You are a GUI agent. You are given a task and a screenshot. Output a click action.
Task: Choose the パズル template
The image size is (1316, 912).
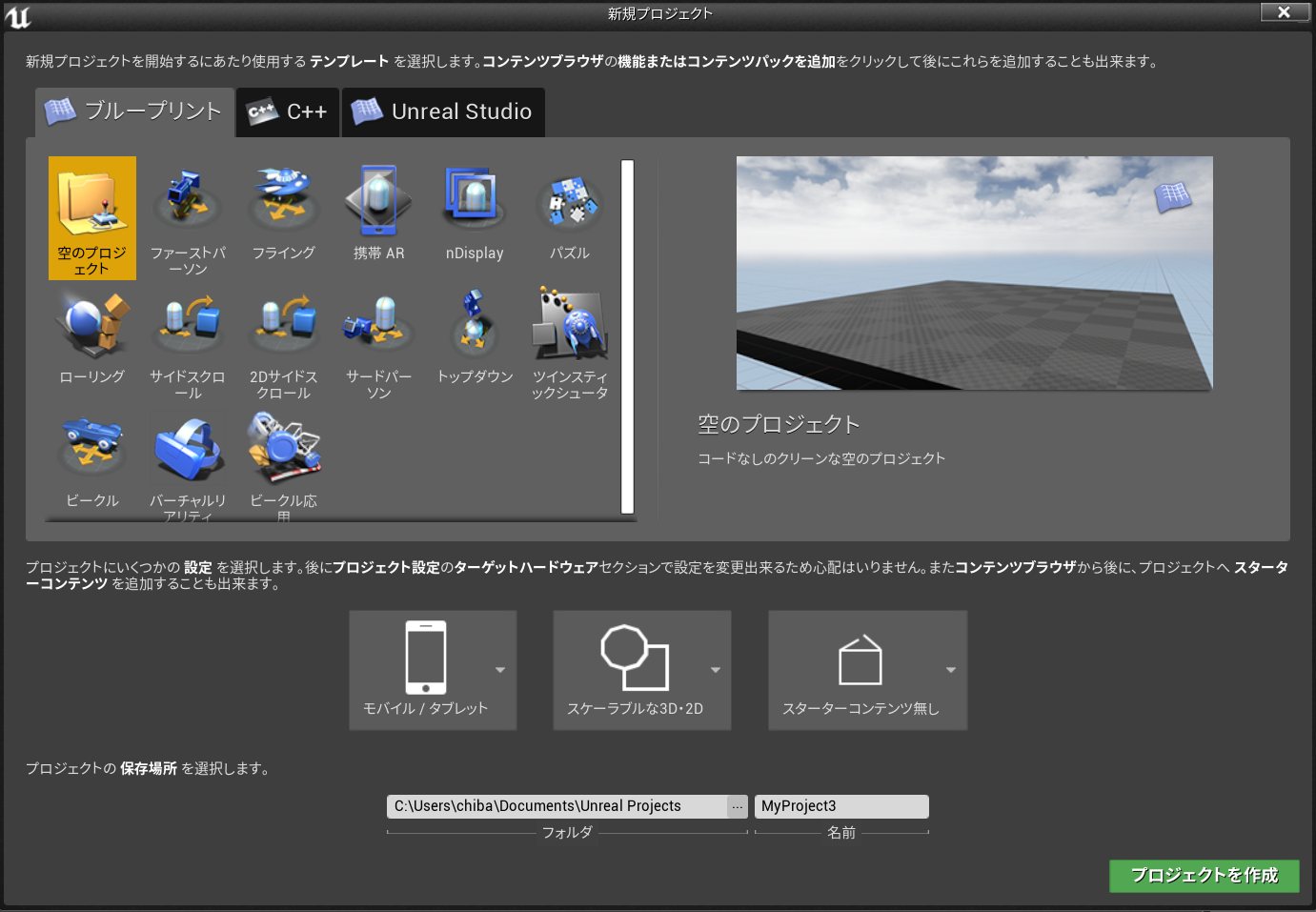(569, 210)
